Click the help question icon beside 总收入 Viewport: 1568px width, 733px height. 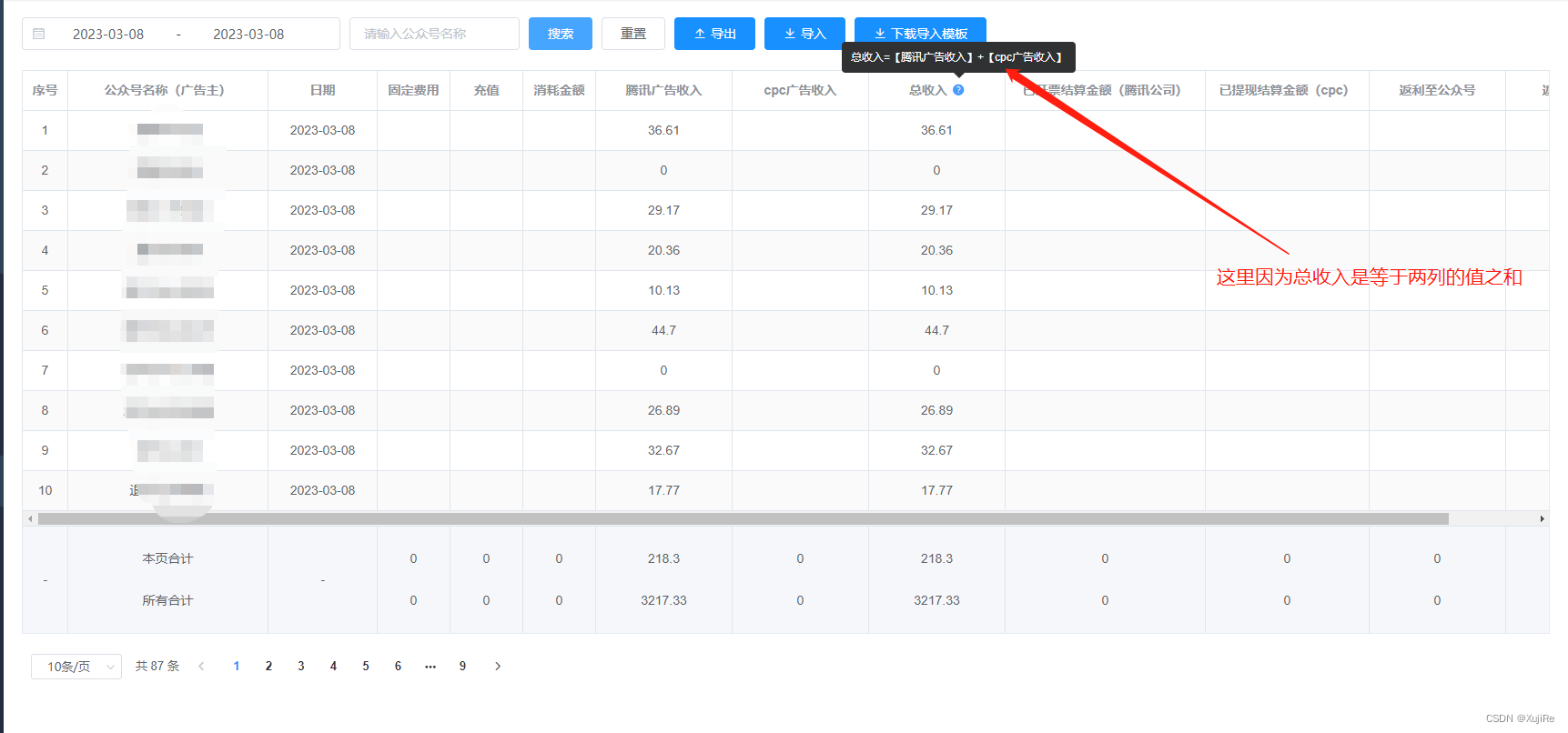point(958,90)
